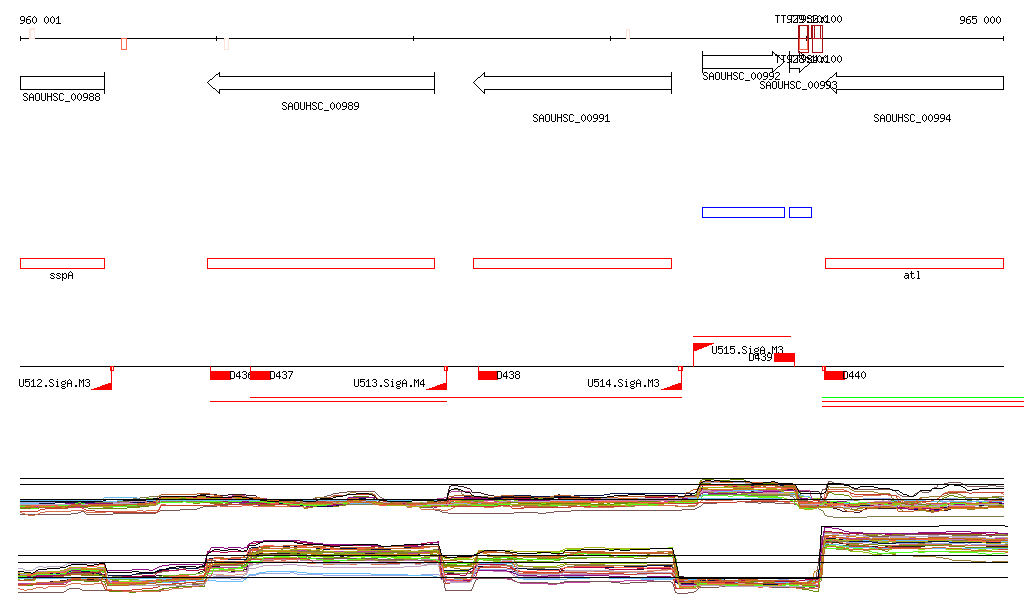1024x611 pixels.
Task: Click the D437 red terminator block
Action: [x=260, y=375]
